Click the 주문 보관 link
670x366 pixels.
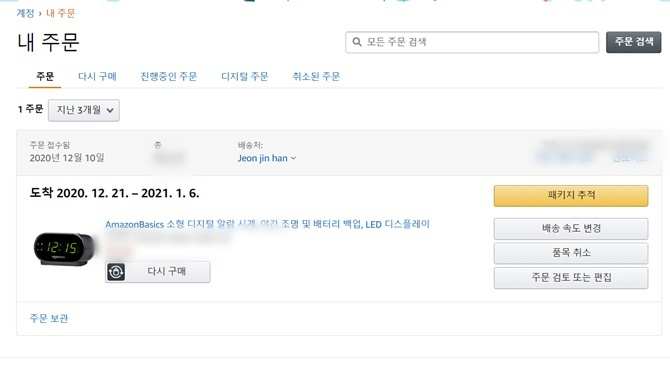[49, 318]
